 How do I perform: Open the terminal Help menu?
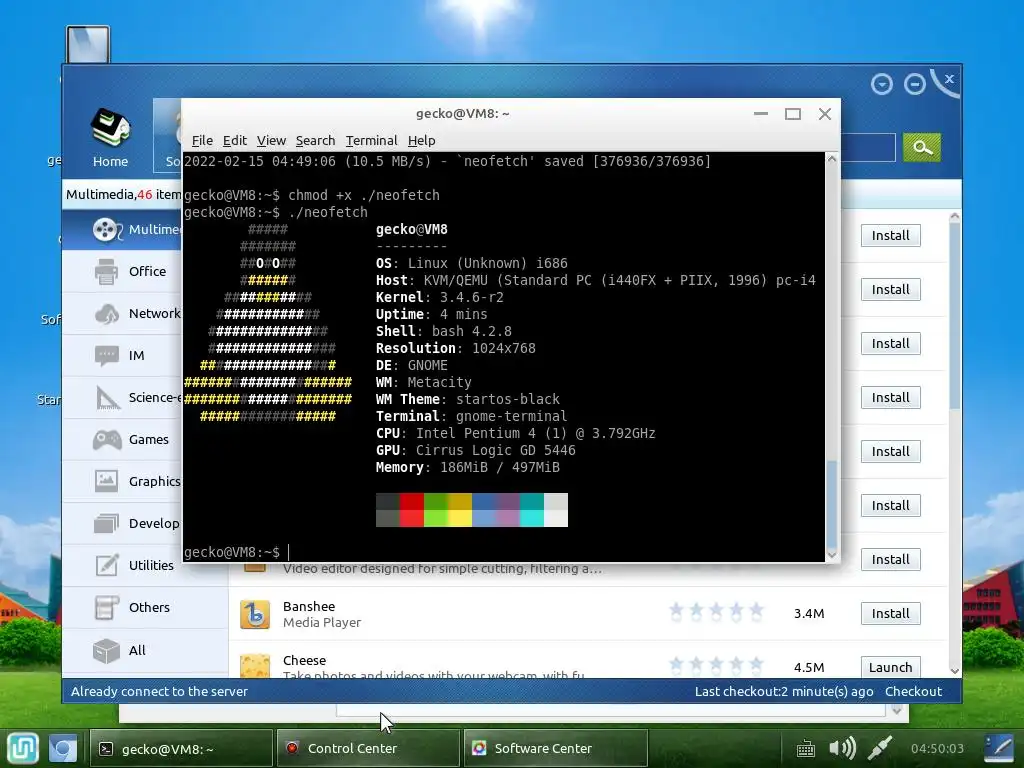421,140
